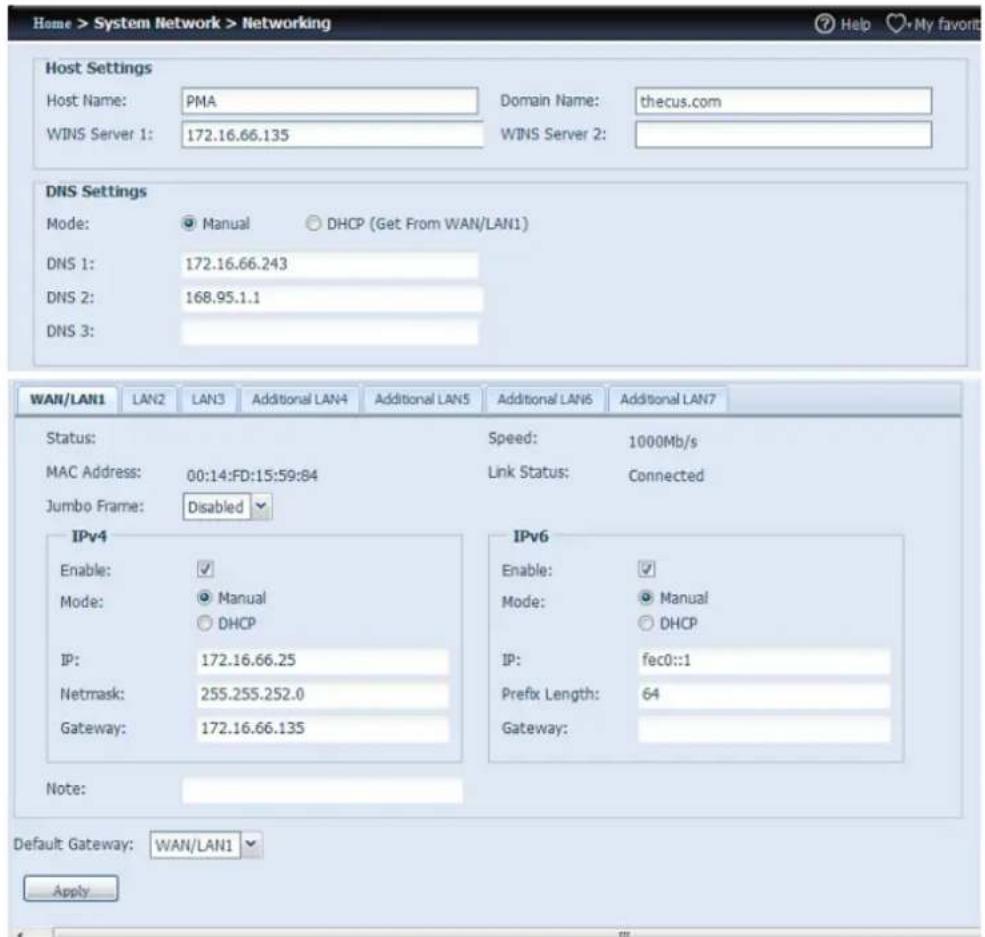Click the IPv6 Prefix Length field

click(x=765, y=695)
